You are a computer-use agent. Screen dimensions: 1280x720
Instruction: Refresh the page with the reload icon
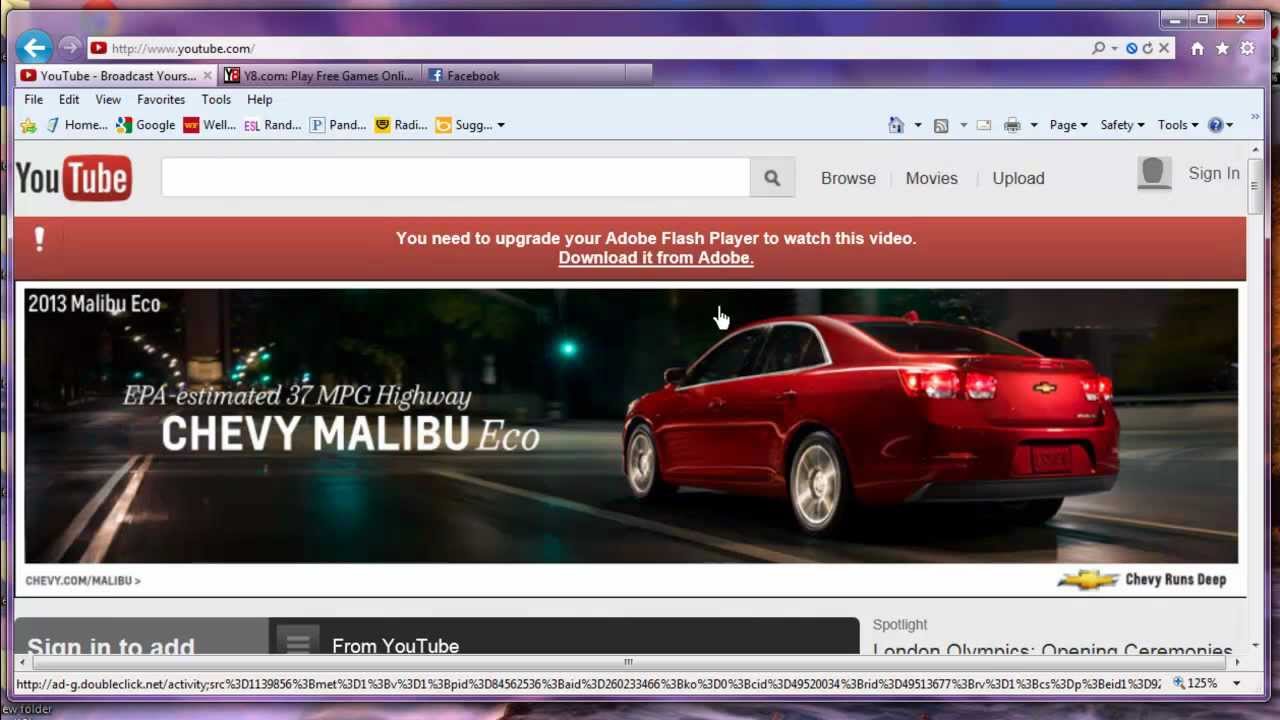click(1147, 48)
